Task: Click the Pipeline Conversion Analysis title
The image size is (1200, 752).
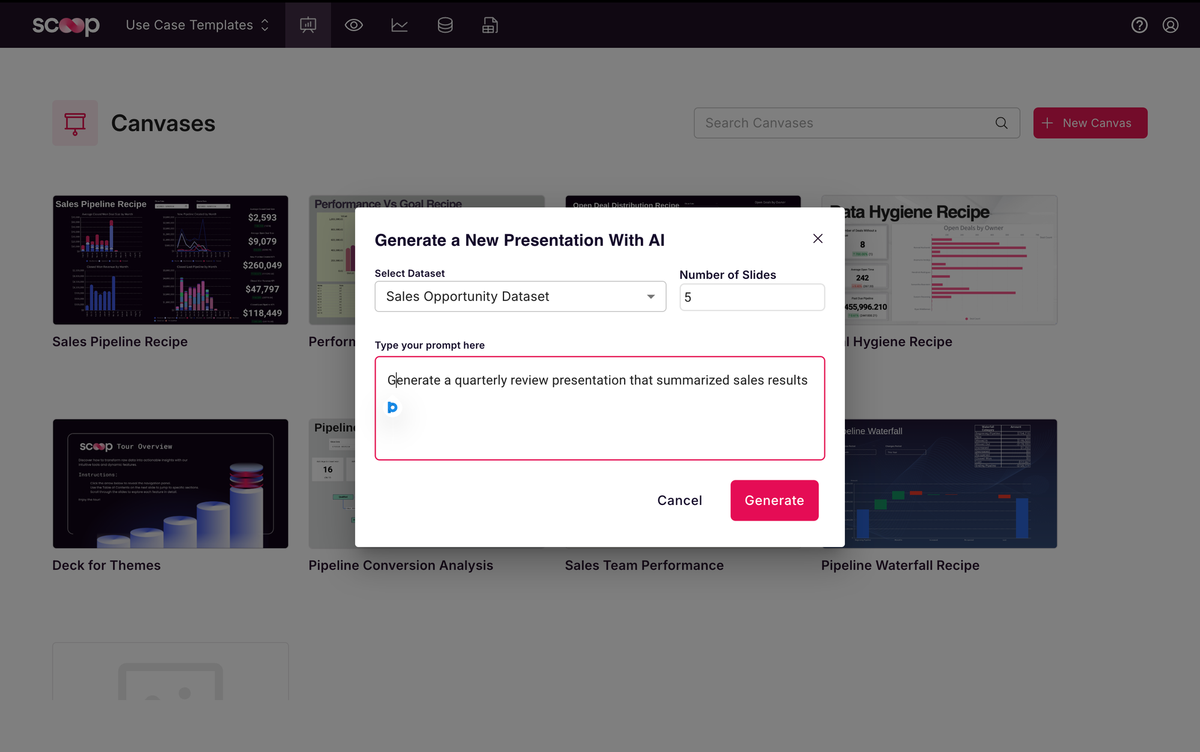Action: click(x=401, y=566)
